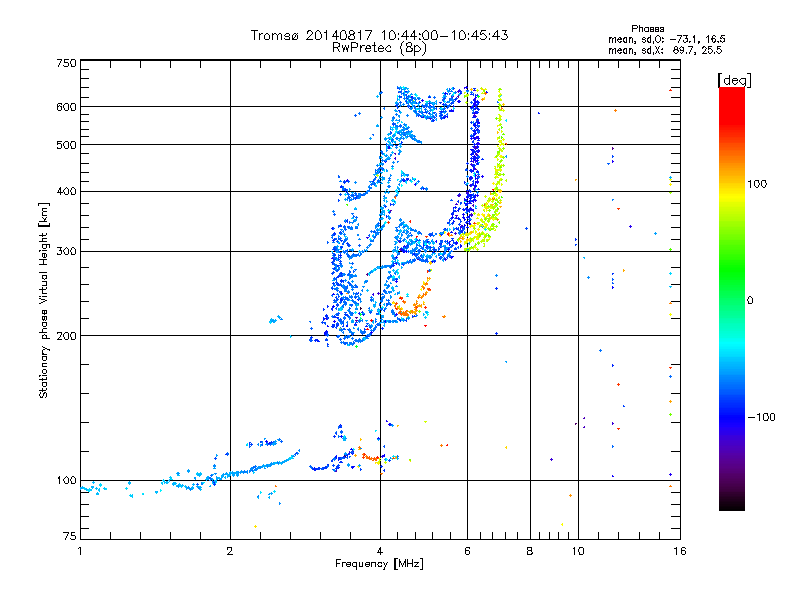Click the 'Phases' header label
This screenshot has height=600, width=800.
(647, 29)
